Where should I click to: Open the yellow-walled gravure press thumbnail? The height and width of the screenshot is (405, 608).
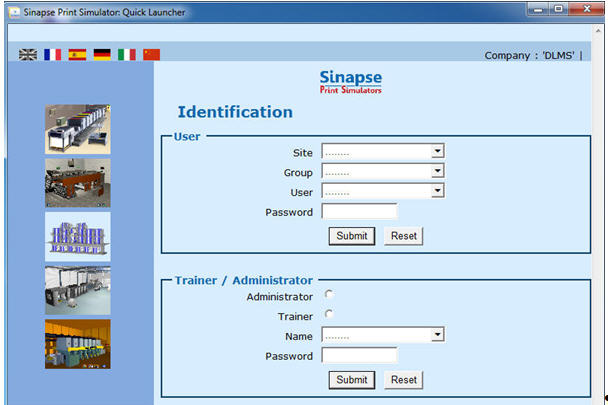click(78, 344)
